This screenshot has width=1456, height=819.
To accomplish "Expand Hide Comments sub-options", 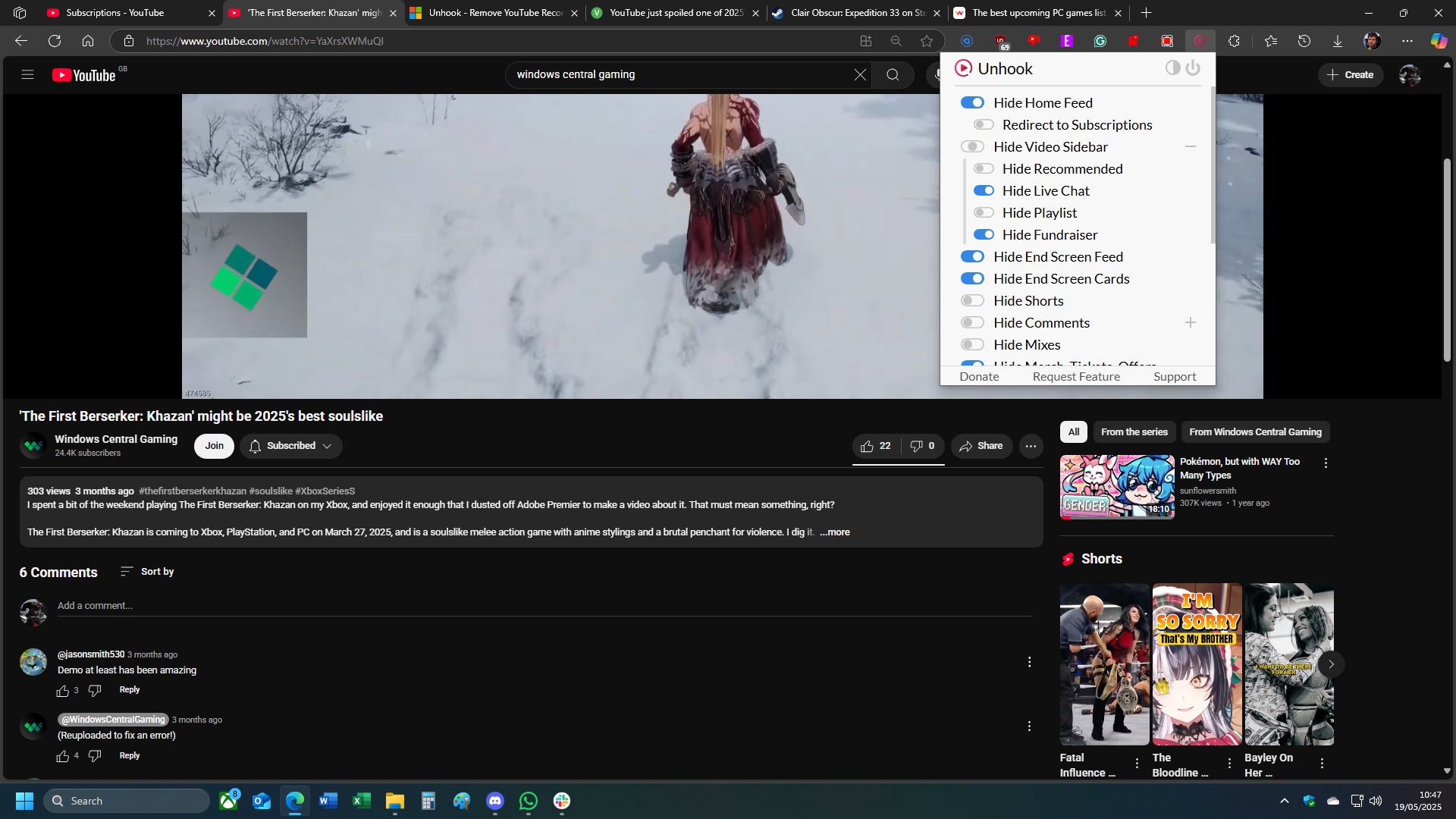I will click(x=1191, y=322).
